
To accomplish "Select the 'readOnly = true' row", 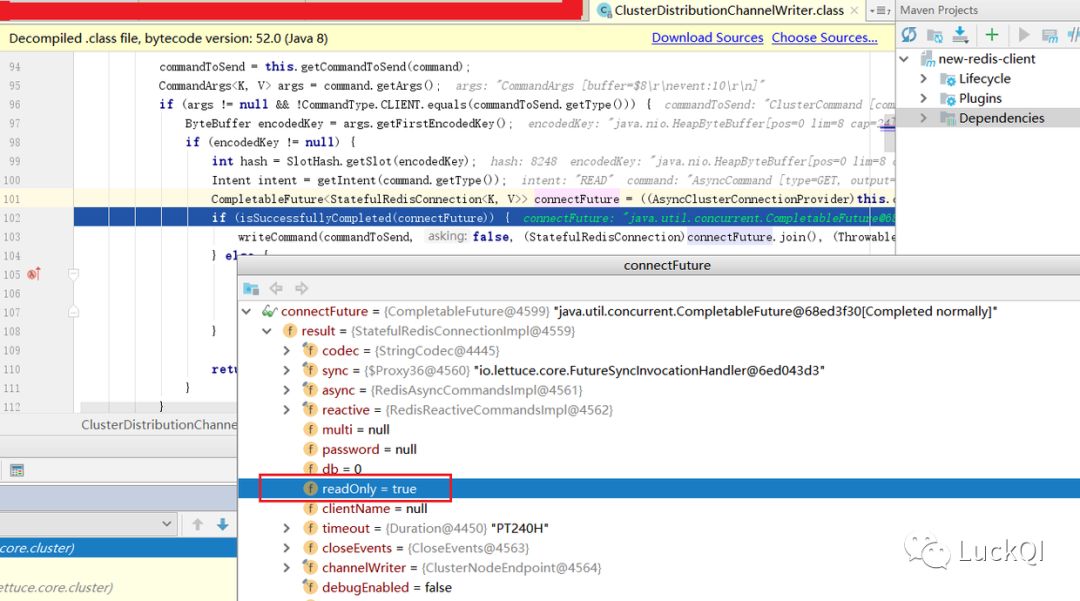I will [658, 489].
